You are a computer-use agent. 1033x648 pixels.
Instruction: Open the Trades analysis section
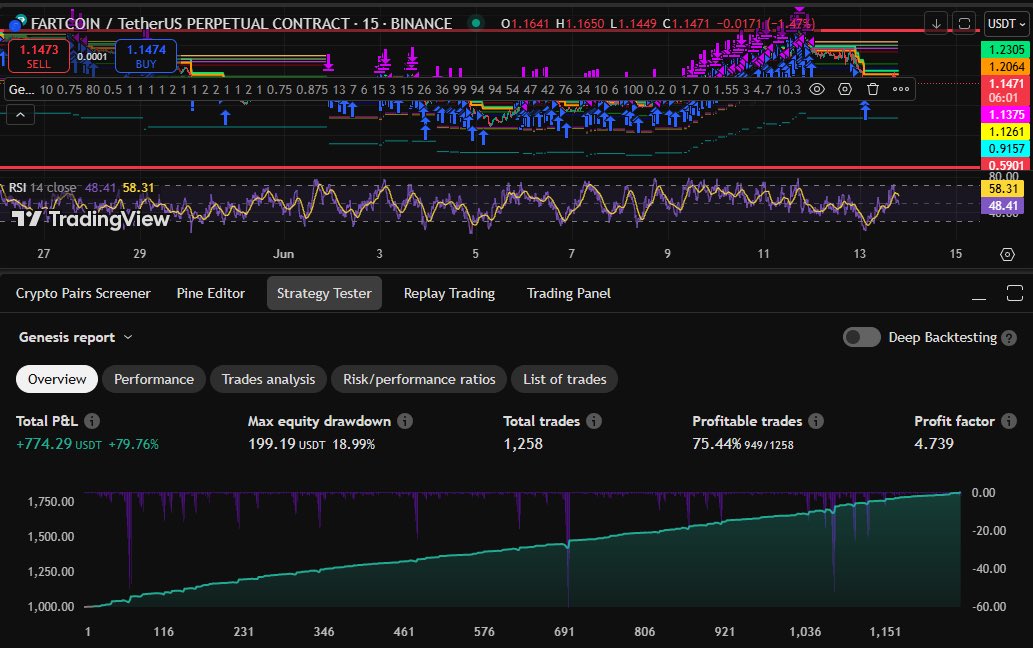[x=268, y=379]
